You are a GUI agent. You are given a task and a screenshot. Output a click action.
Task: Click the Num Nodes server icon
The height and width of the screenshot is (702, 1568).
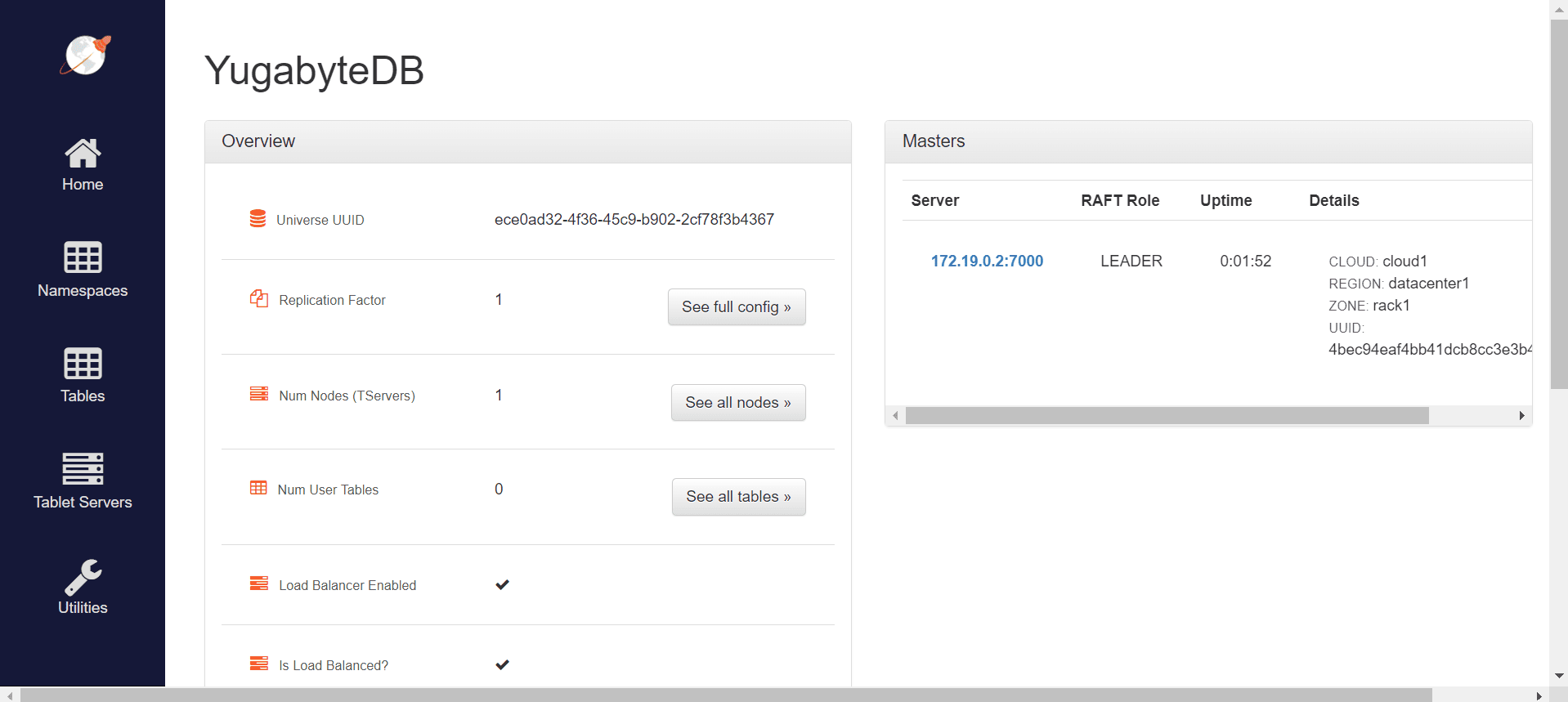point(258,394)
